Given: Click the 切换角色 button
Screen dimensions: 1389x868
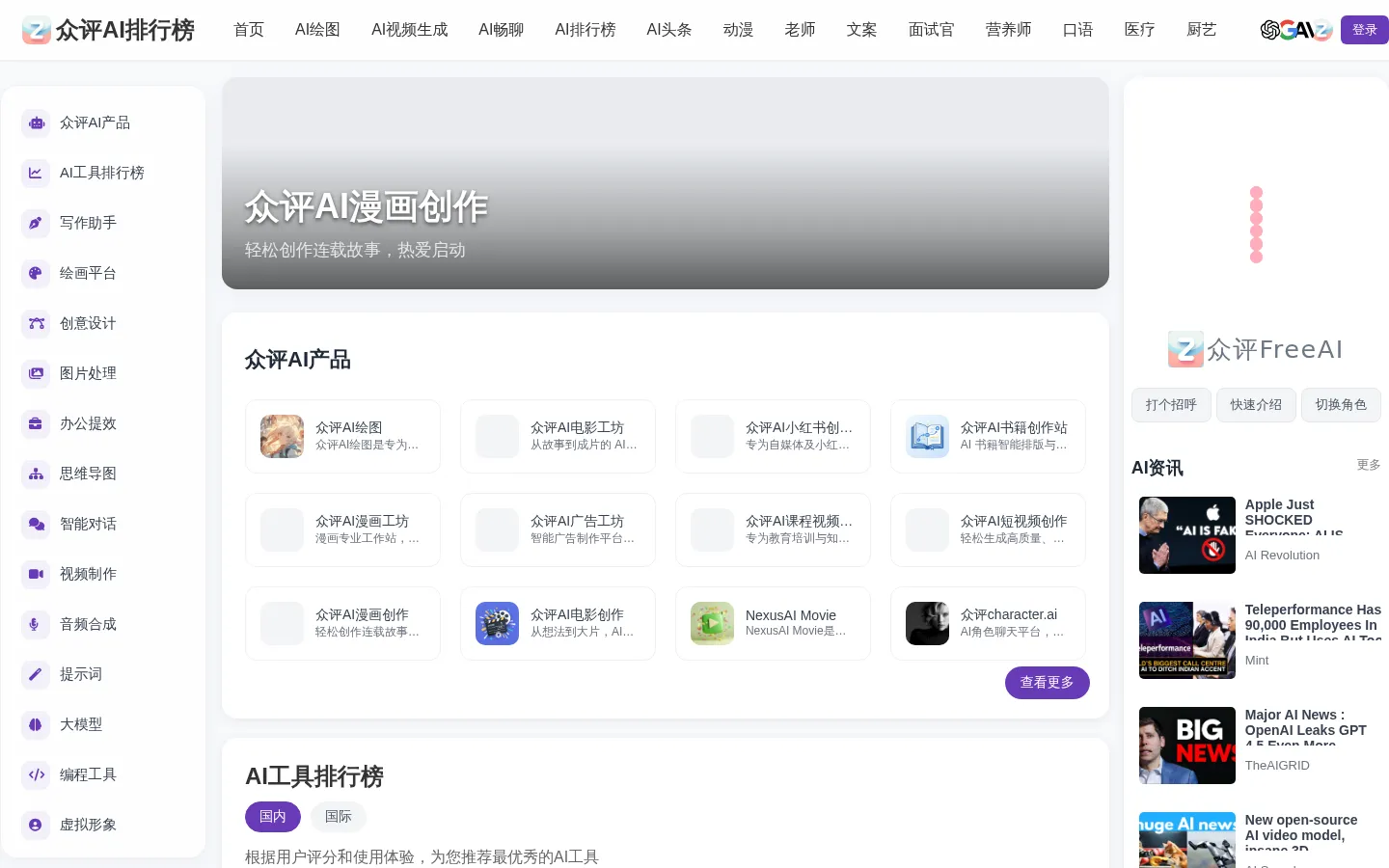Looking at the screenshot, I should 1341,405.
